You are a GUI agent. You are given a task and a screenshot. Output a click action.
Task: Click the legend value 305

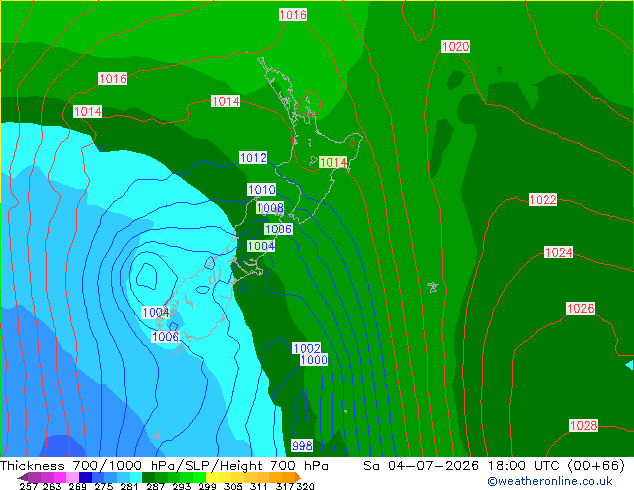tap(232, 486)
